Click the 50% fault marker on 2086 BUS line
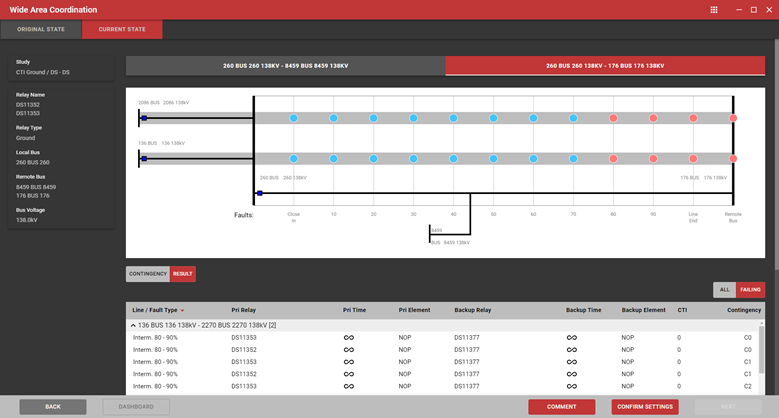 pos(493,118)
